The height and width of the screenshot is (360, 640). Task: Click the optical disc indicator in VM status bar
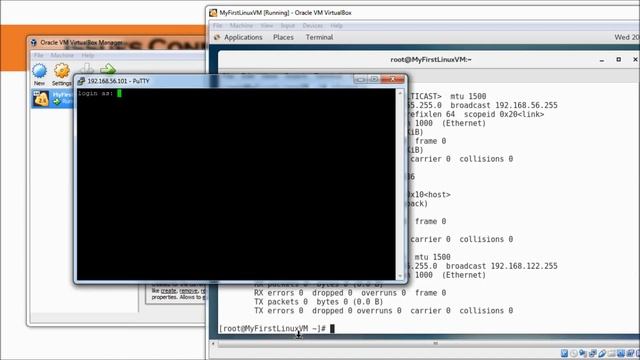point(573,353)
